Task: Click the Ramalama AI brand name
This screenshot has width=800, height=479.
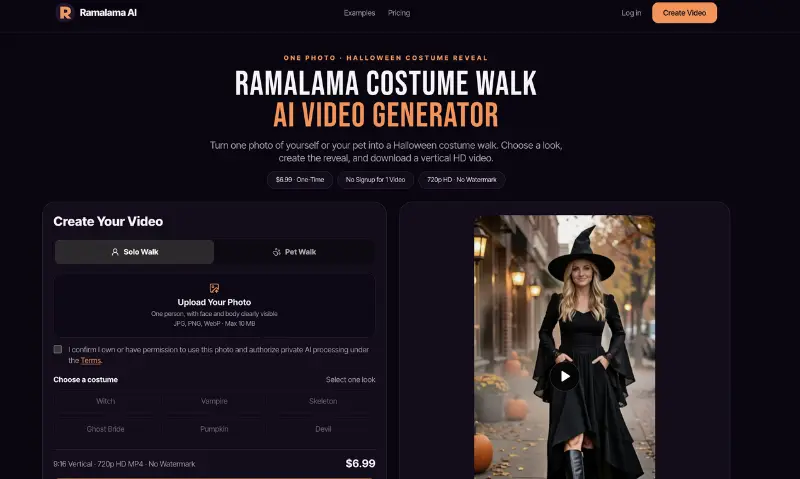Action: 108,13
